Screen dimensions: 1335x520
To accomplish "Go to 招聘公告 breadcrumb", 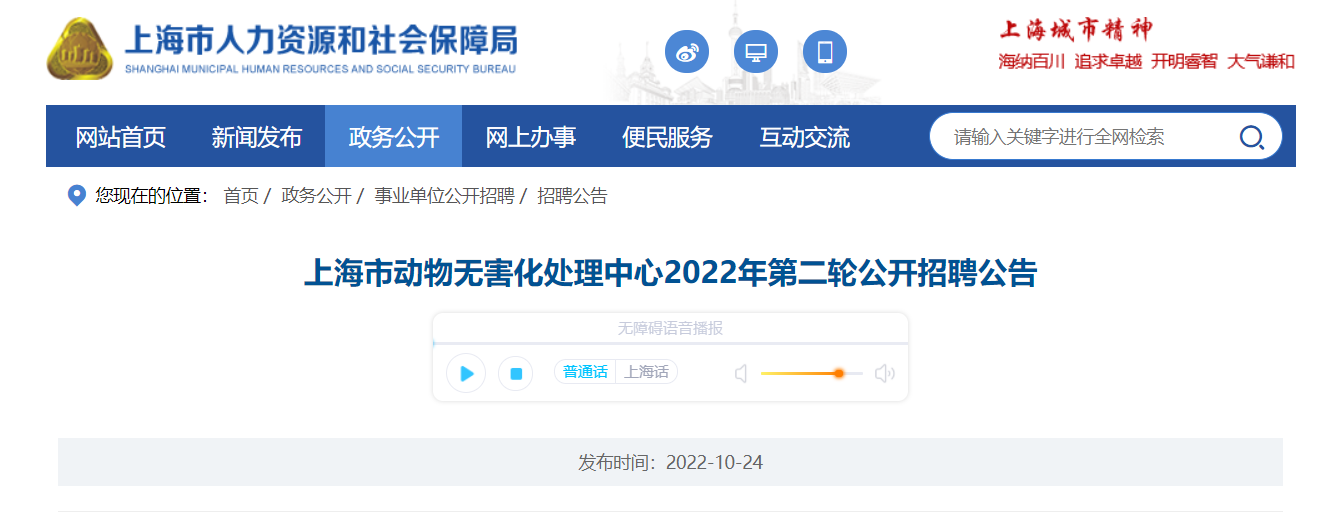I will pyautogui.click(x=572, y=196).
